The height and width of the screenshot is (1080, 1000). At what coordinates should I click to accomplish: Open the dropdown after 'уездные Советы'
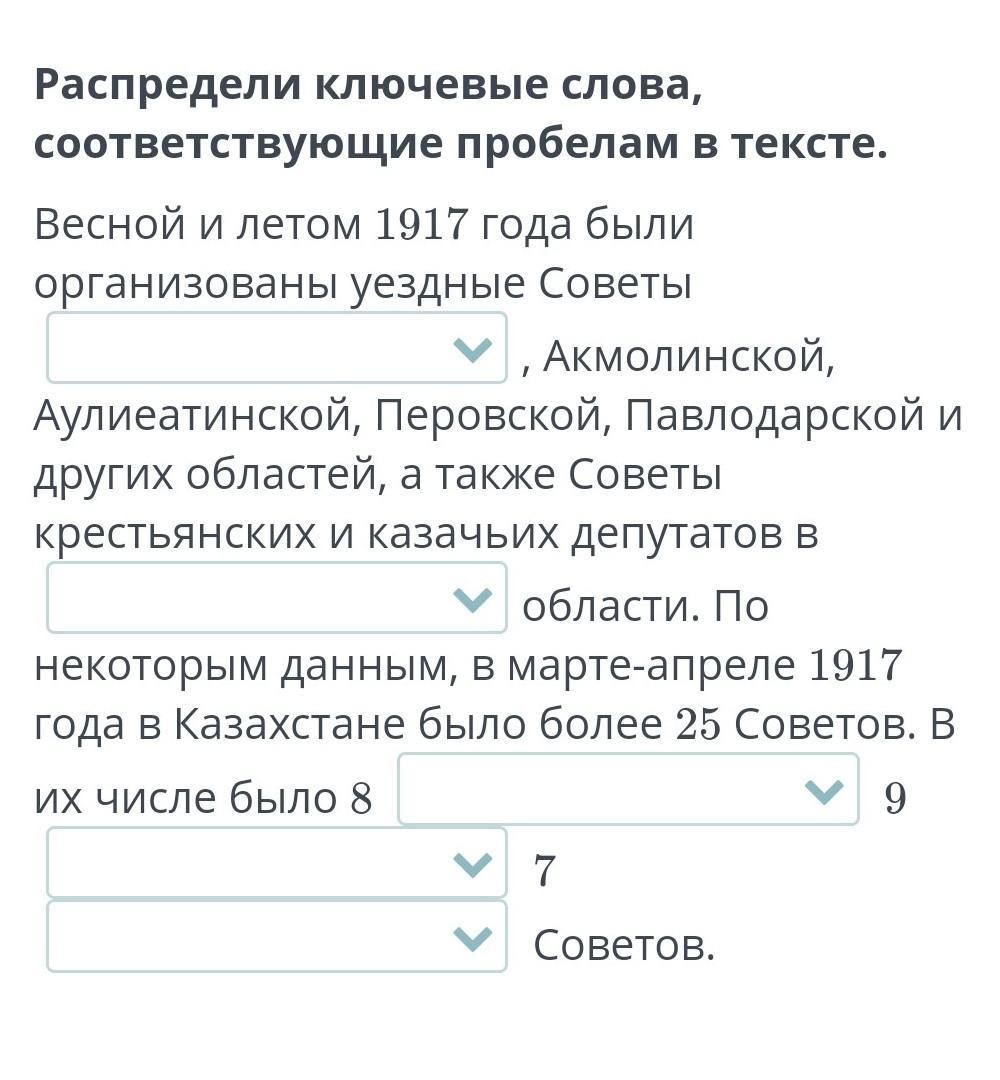pos(277,348)
